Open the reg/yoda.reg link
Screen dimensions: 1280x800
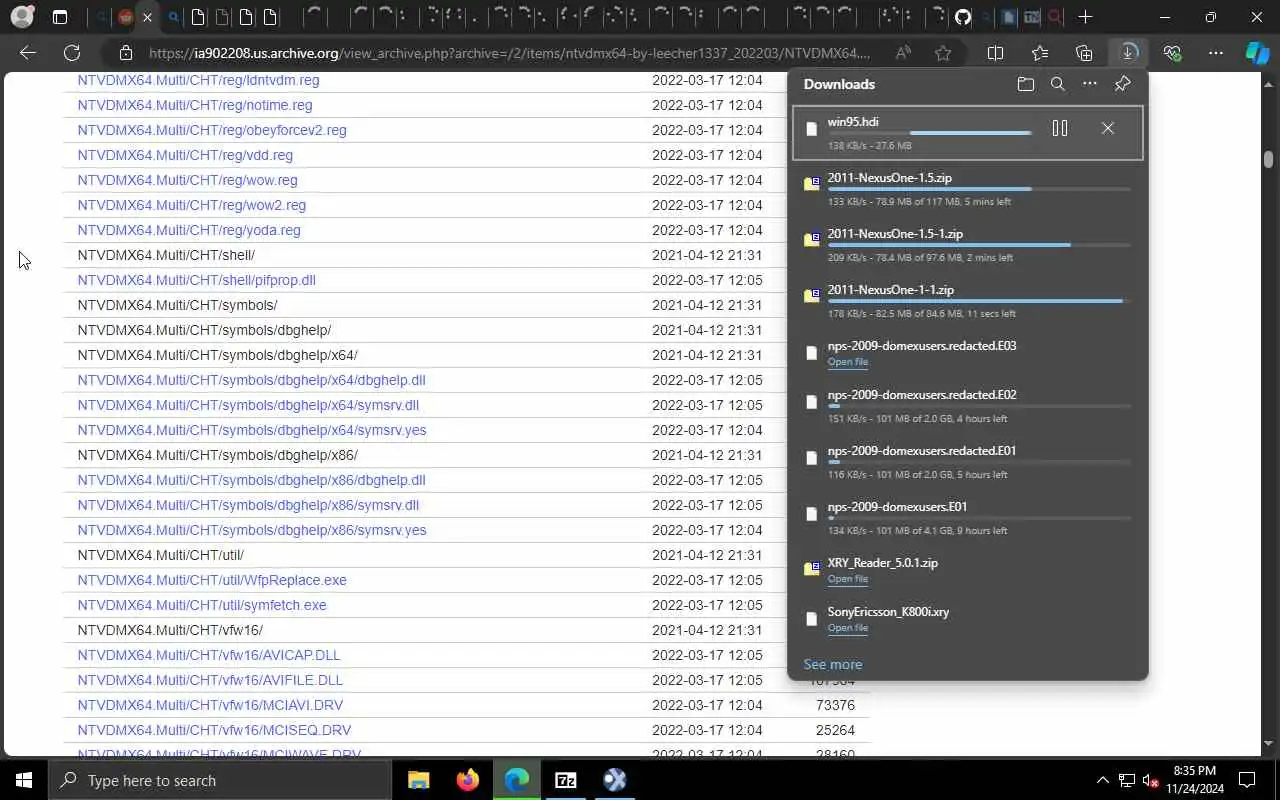[189, 230]
